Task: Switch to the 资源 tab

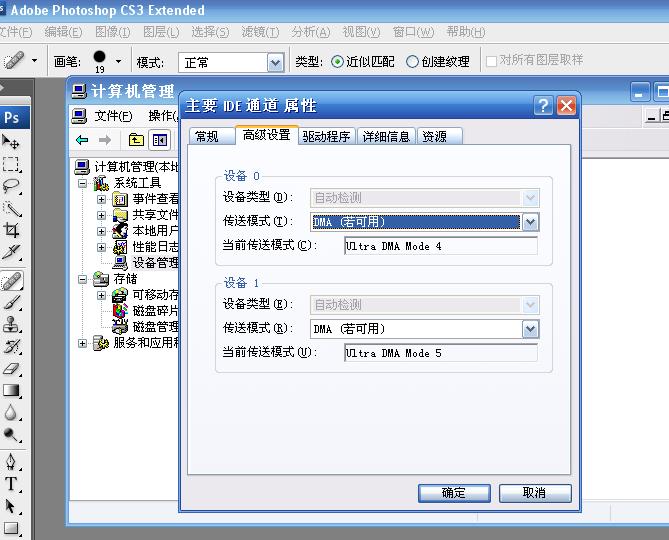Action: [439, 136]
